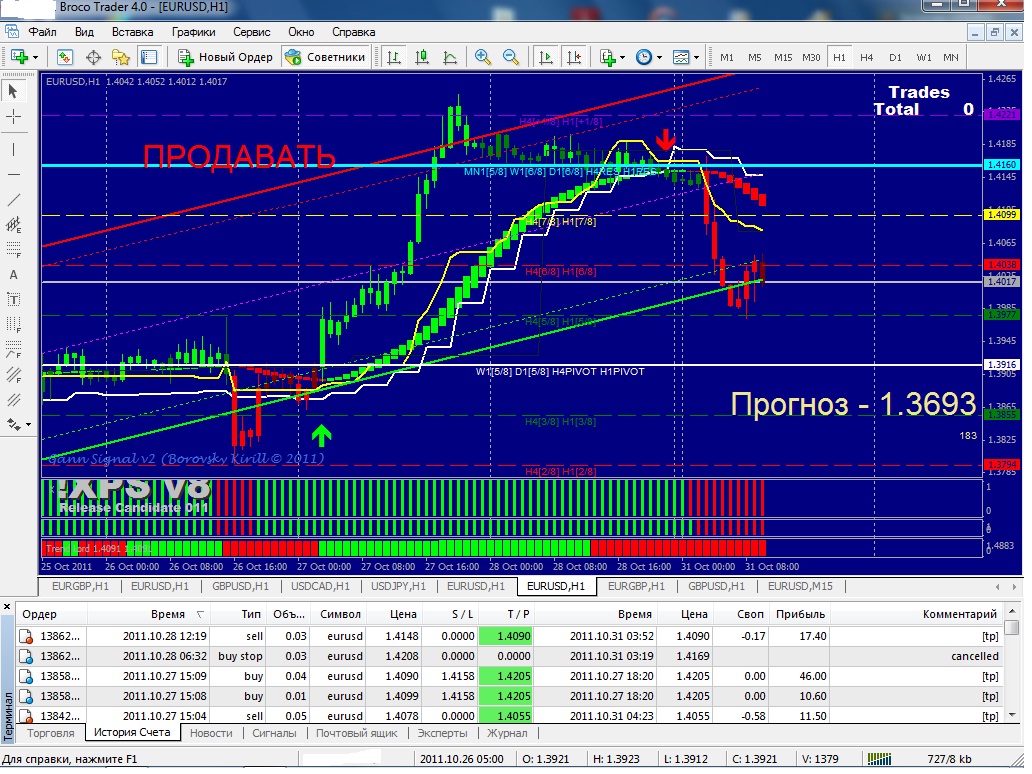
Task: Click the history table scroll down arrow
Action: pyautogui.click(x=1013, y=715)
